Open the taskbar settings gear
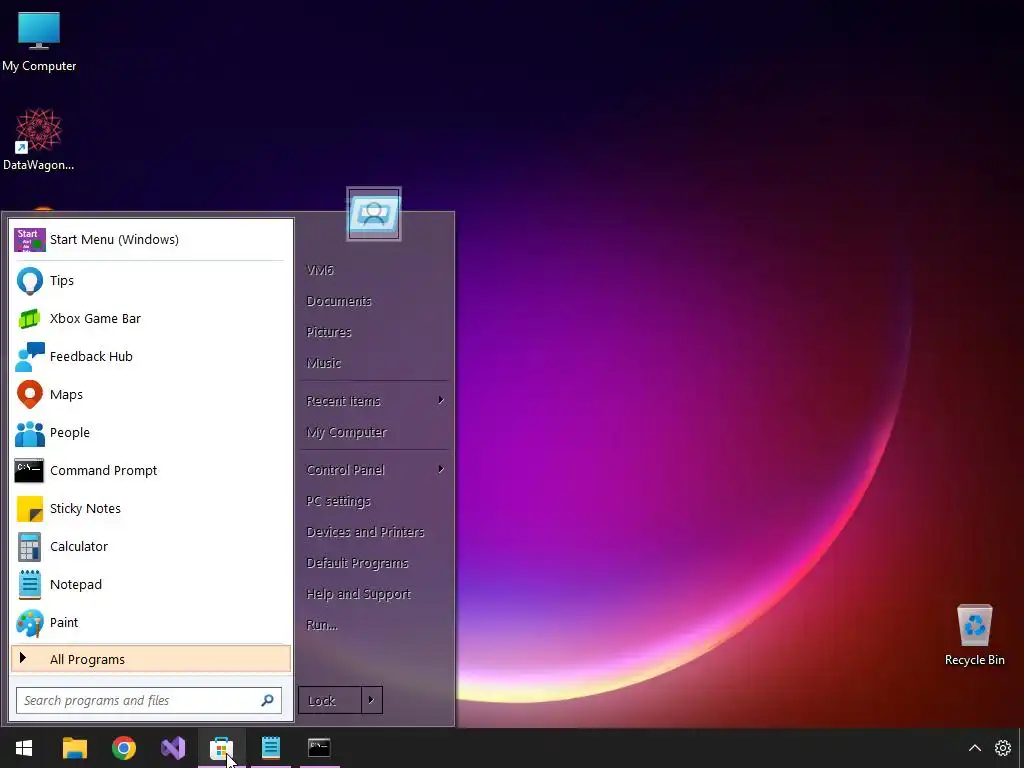 pyautogui.click(x=1002, y=748)
